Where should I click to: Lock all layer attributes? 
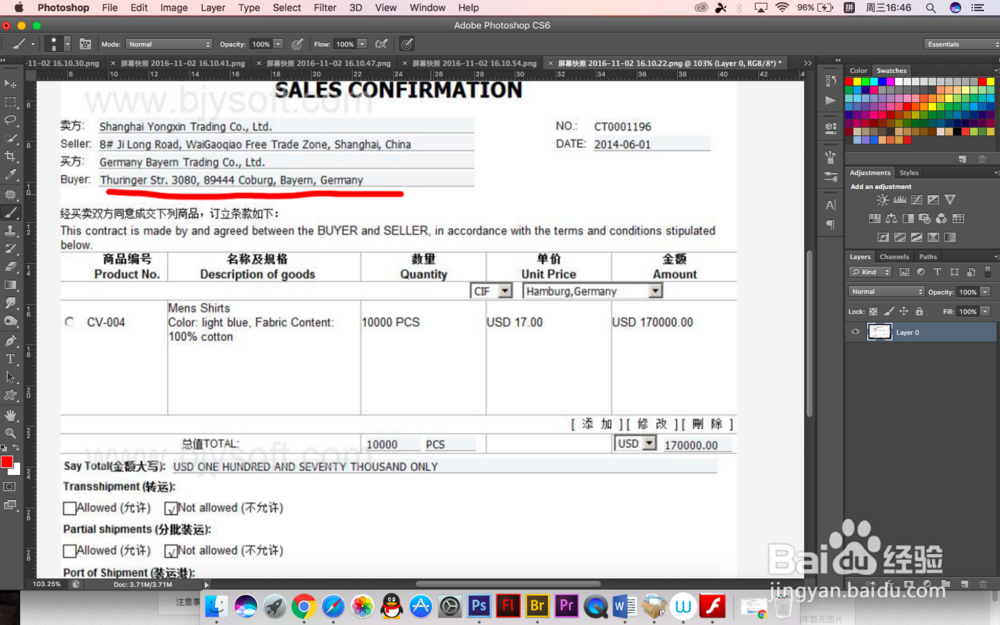tap(919, 311)
